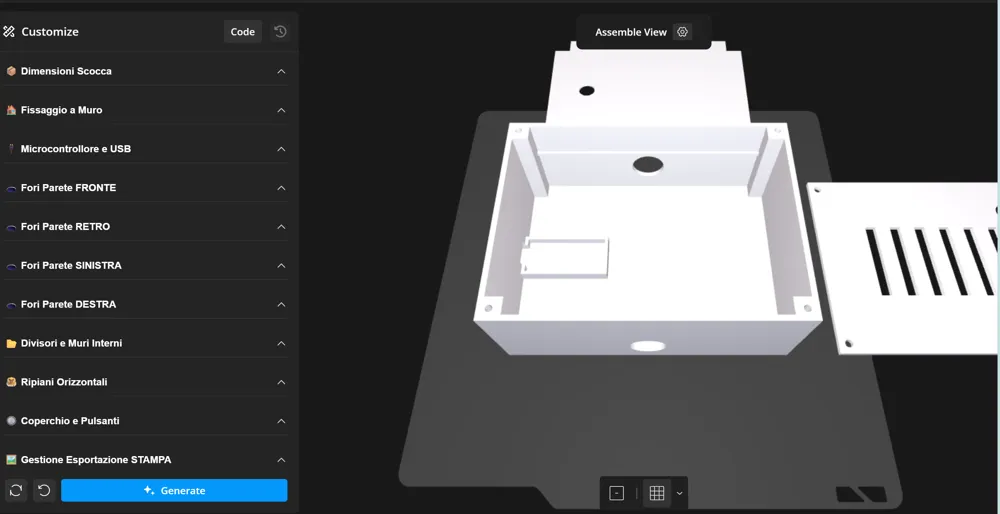Open the Code view button
The height and width of the screenshot is (514, 1000).
242,31
